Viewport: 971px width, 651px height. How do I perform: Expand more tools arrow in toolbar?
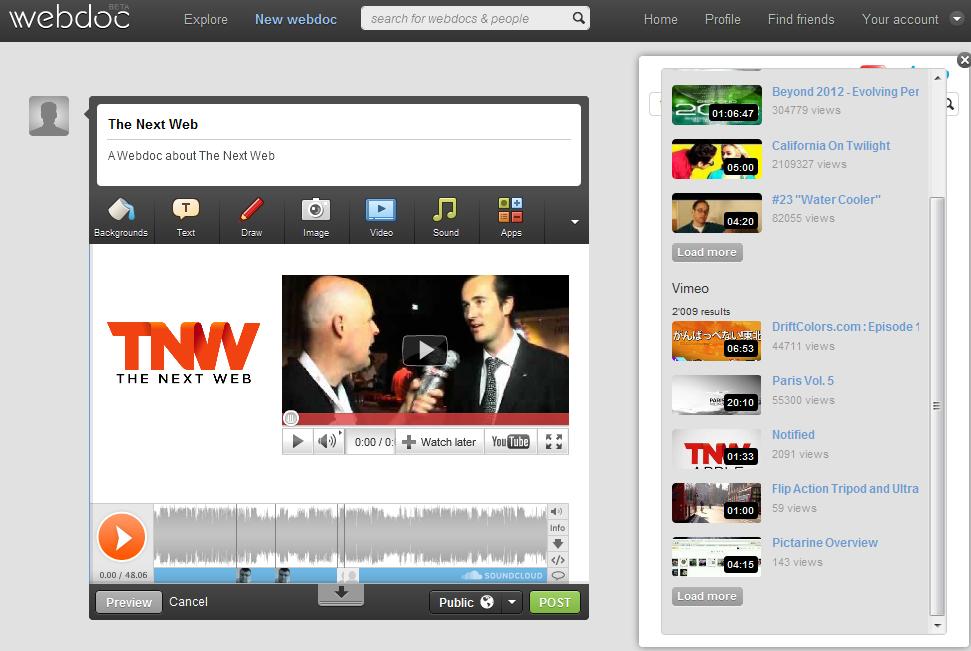(x=575, y=222)
